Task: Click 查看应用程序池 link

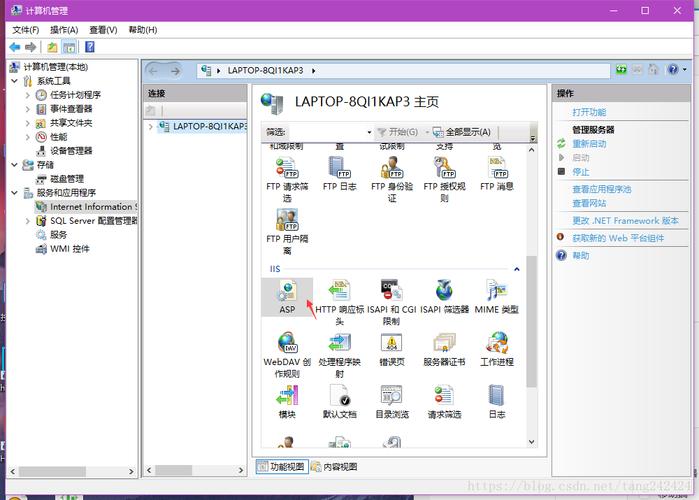Action: [x=602, y=189]
